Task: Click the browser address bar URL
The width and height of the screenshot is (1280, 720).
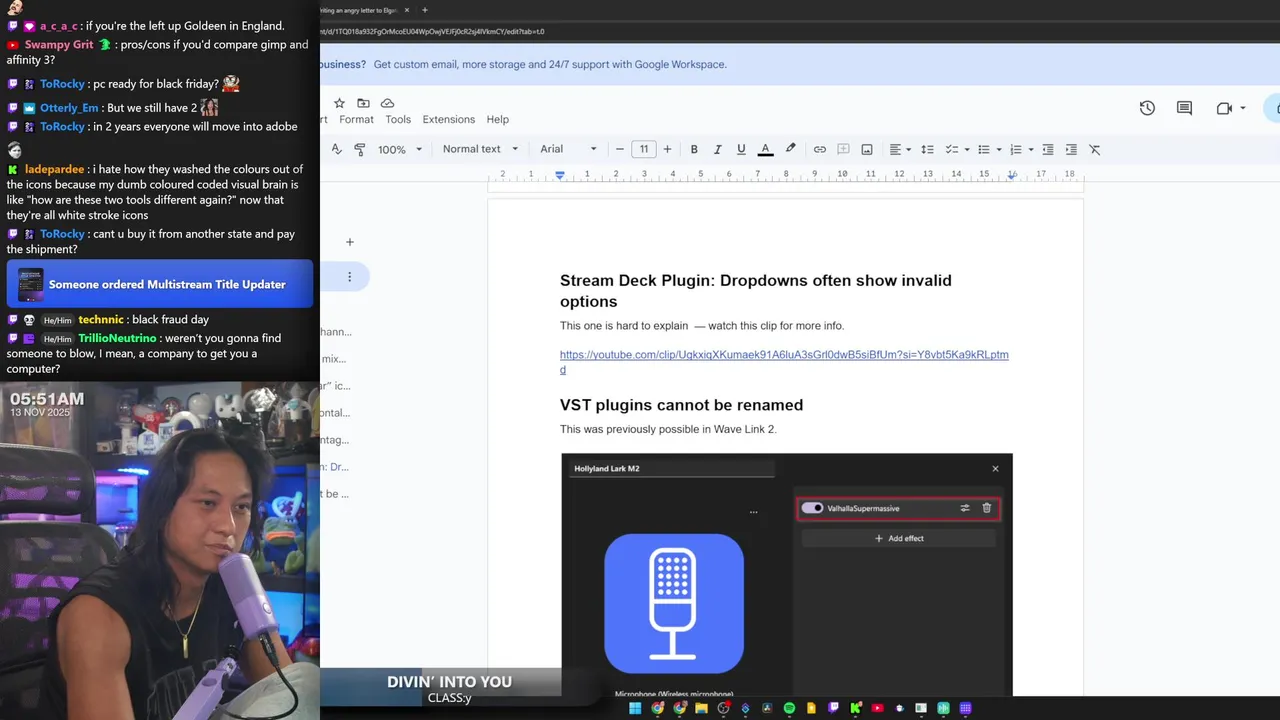Action: click(x=432, y=31)
